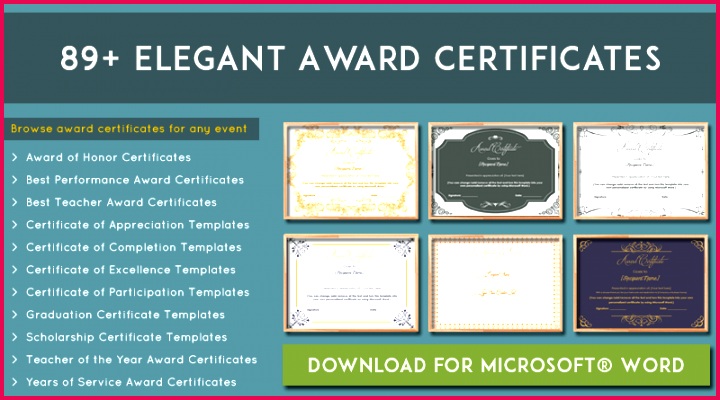Click chevron beside Award of Honor Certificates
The image size is (720, 400).
[15, 158]
